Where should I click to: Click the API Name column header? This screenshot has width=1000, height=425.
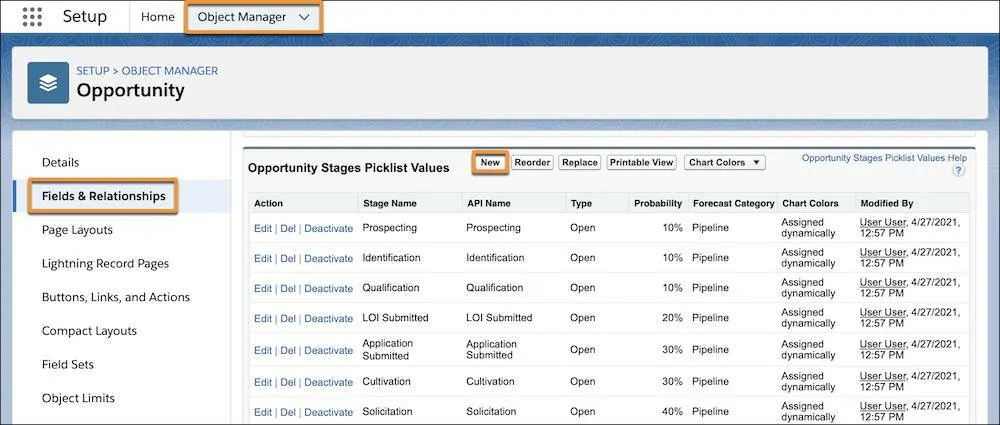tap(489, 204)
